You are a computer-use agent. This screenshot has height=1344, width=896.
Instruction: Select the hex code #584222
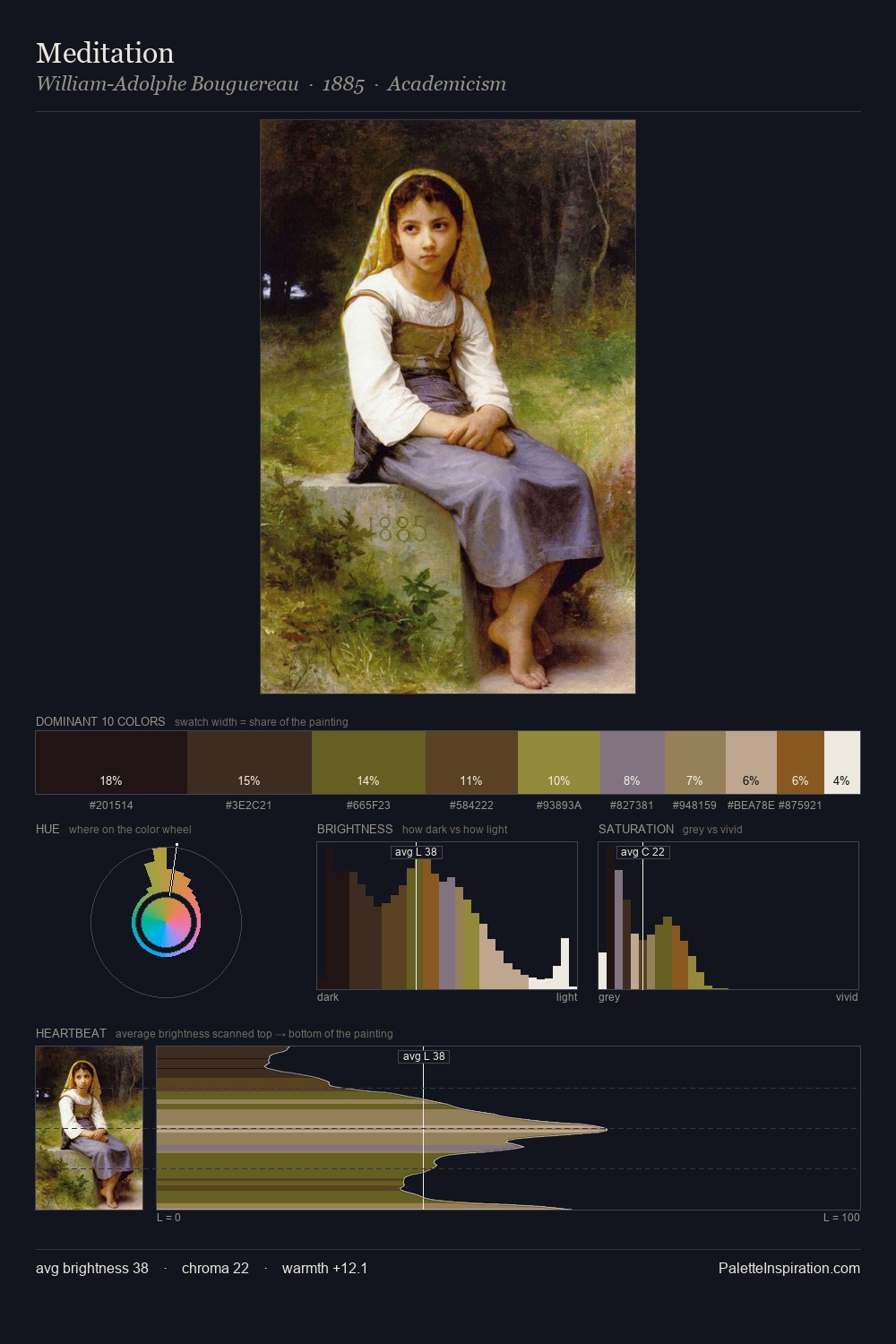tap(471, 806)
